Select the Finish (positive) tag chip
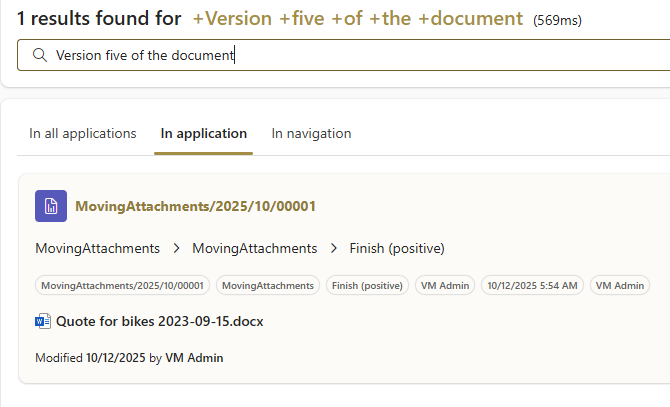 pos(367,285)
